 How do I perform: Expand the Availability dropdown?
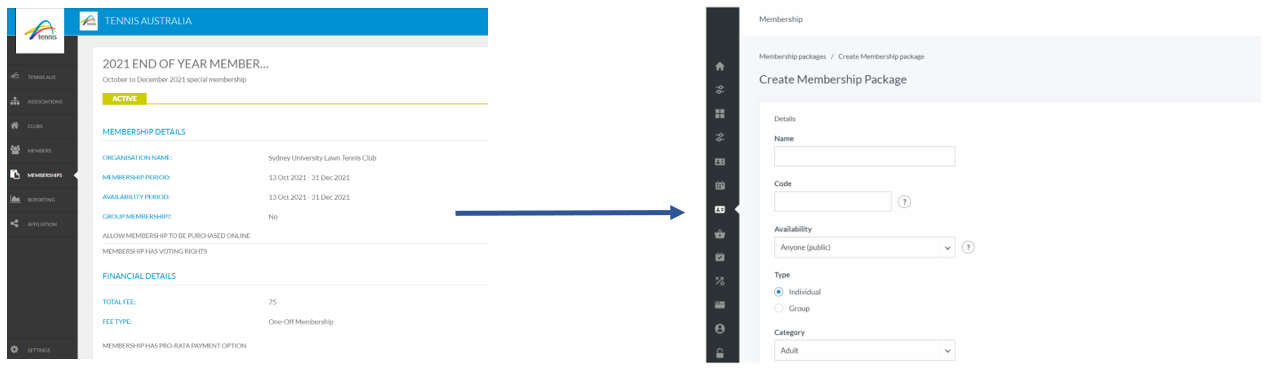coord(864,247)
